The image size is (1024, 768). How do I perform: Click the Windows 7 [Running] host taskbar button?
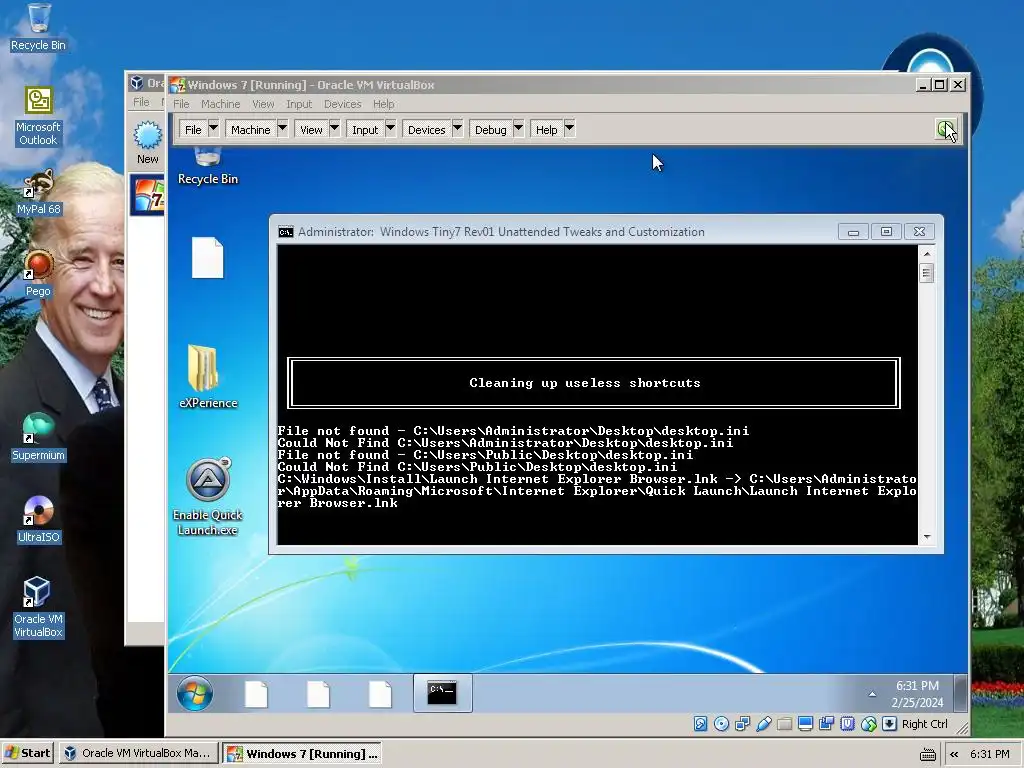coord(302,754)
